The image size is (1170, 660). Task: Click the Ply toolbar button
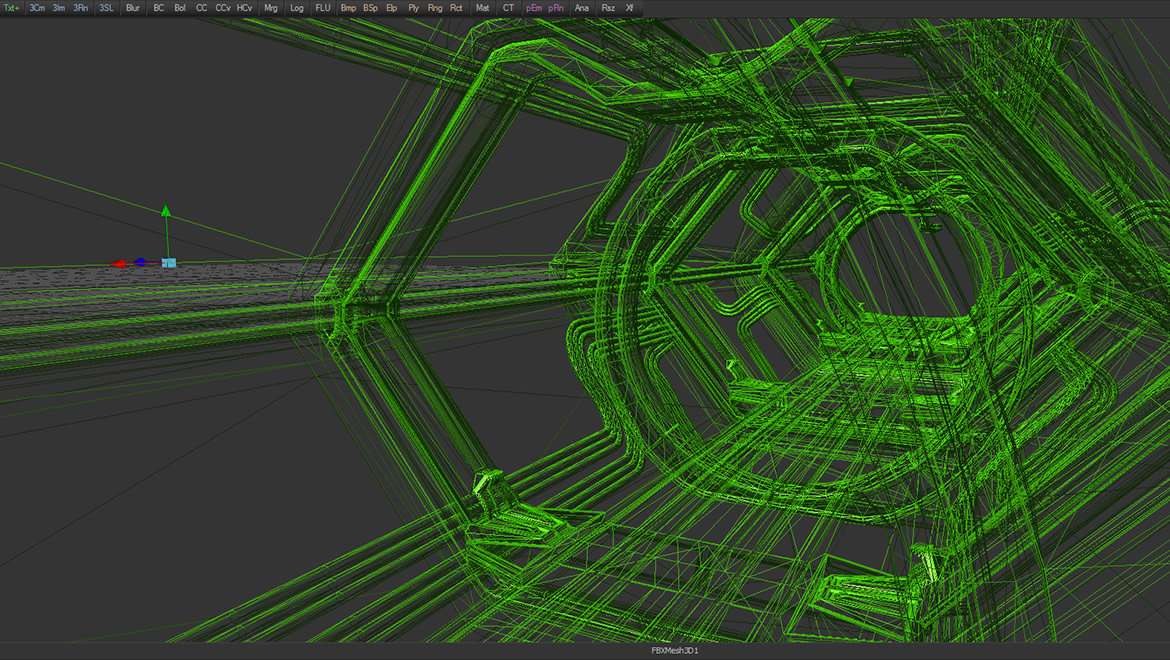(413, 8)
